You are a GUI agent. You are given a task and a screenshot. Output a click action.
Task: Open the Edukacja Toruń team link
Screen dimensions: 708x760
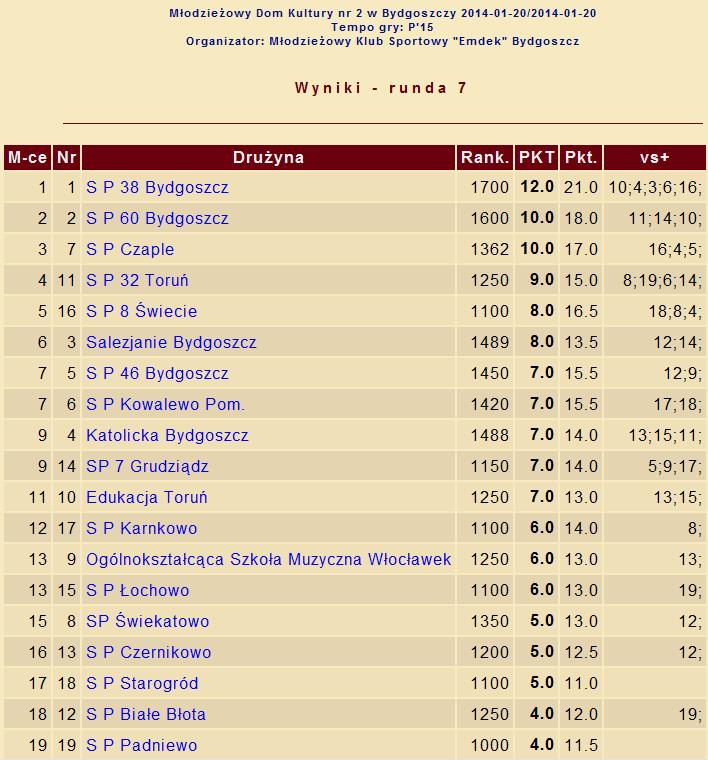147,497
